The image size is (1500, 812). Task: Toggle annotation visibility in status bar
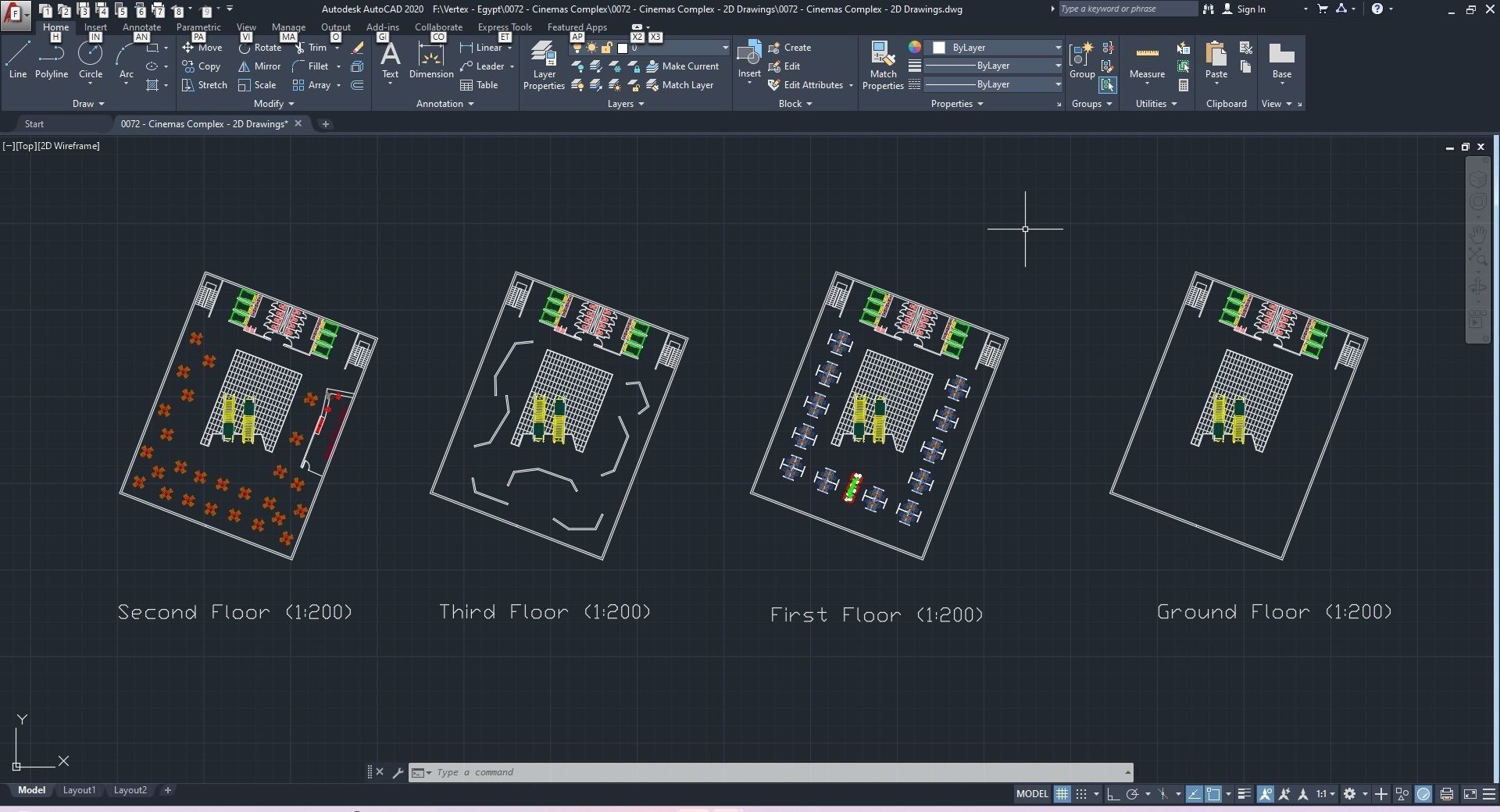[1265, 794]
